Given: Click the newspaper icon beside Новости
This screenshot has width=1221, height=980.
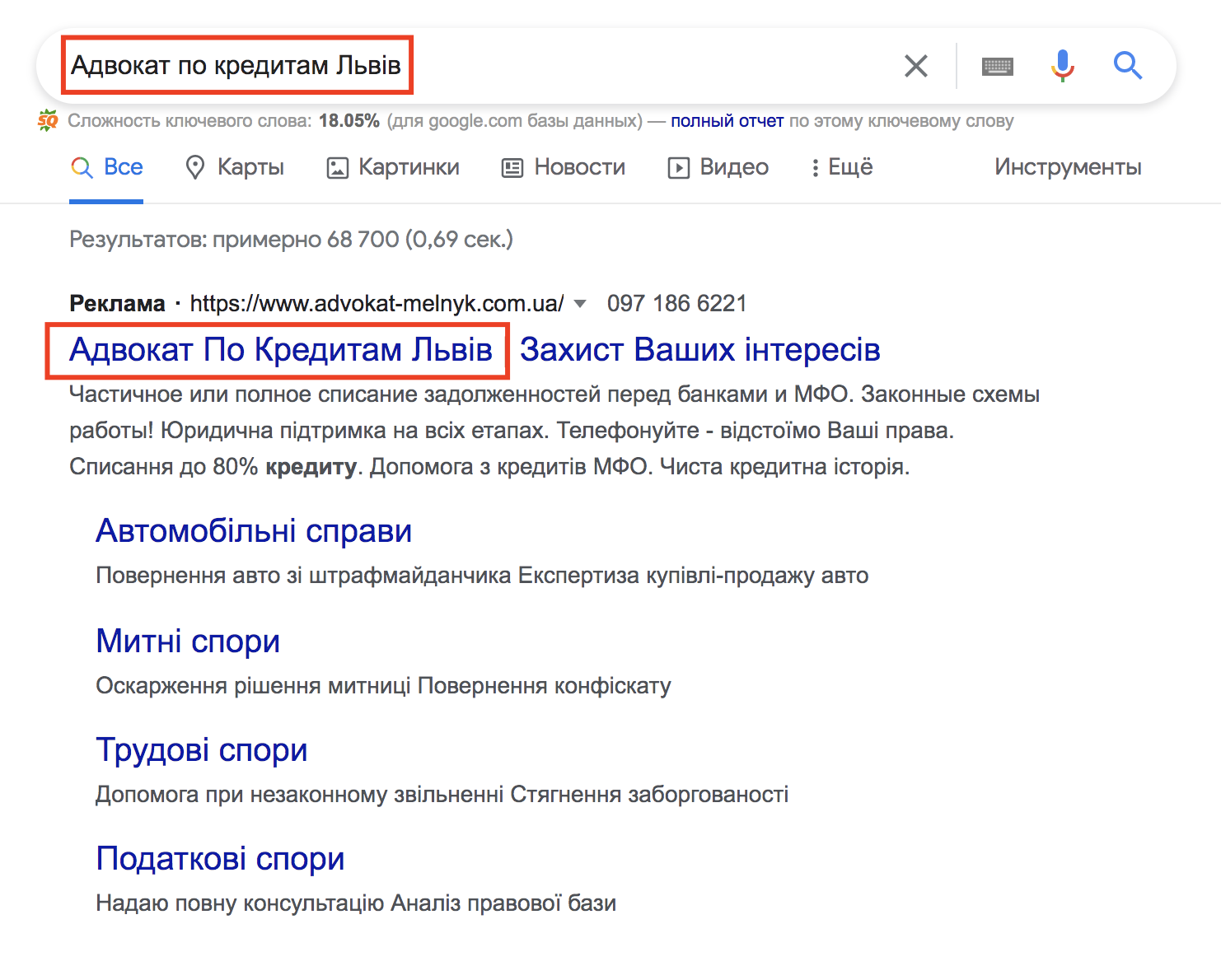Looking at the screenshot, I should pyautogui.click(x=512, y=168).
